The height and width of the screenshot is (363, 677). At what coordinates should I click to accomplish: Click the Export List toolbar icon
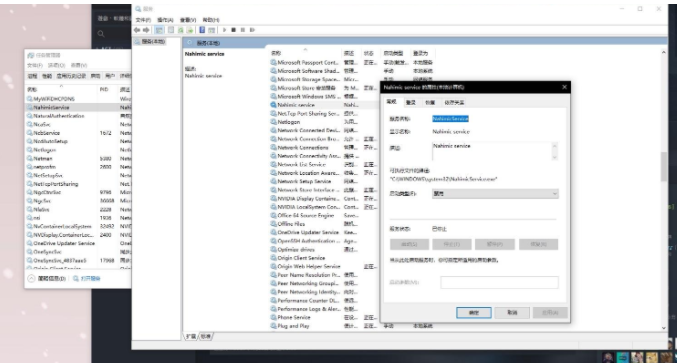[190, 30]
